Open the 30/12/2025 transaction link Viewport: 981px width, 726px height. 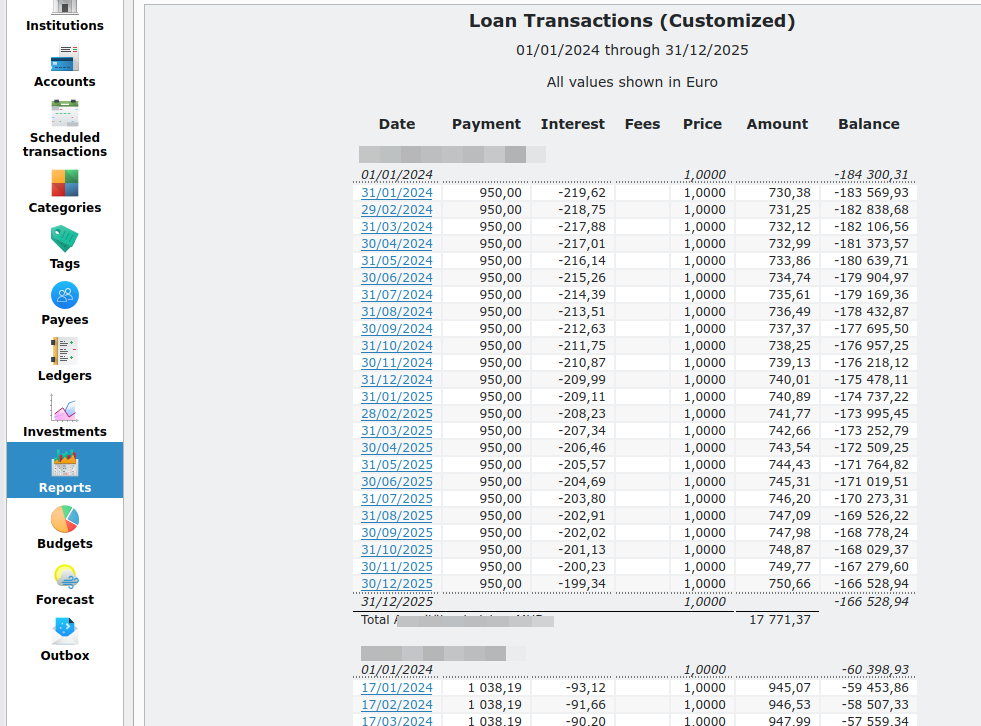pos(397,584)
